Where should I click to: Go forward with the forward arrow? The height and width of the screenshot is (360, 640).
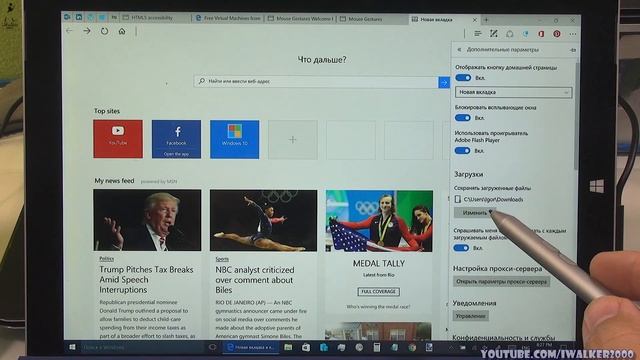(x=87, y=31)
